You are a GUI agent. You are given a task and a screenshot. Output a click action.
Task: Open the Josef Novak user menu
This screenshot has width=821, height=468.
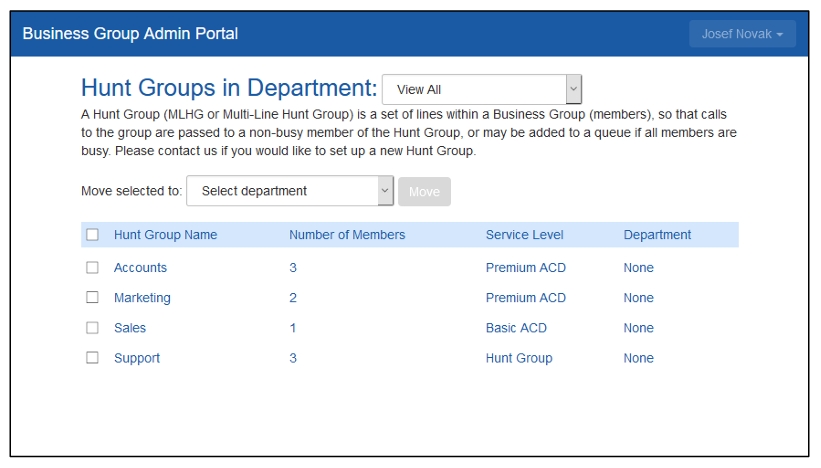point(742,34)
